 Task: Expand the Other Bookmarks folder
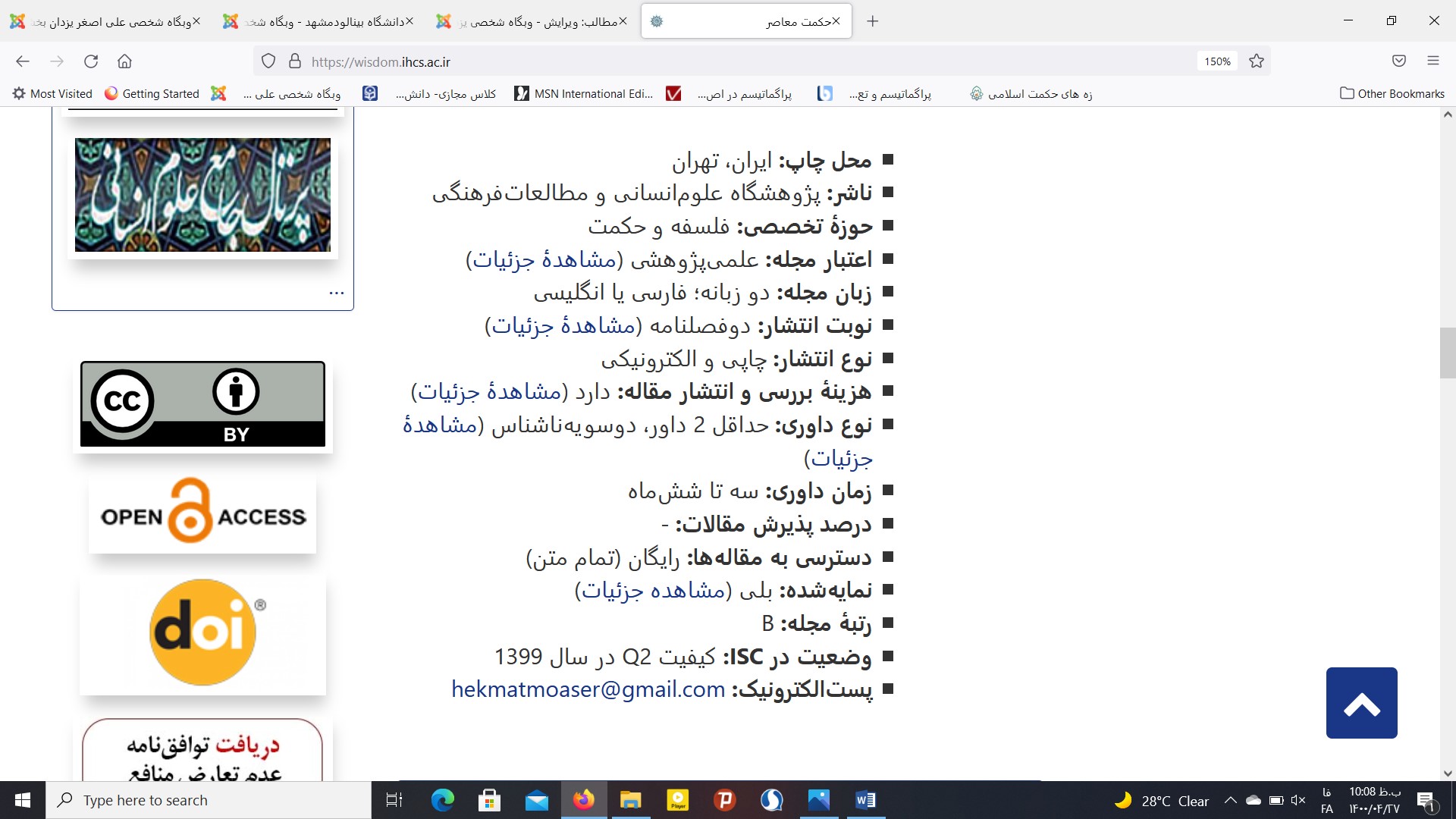(x=1392, y=93)
